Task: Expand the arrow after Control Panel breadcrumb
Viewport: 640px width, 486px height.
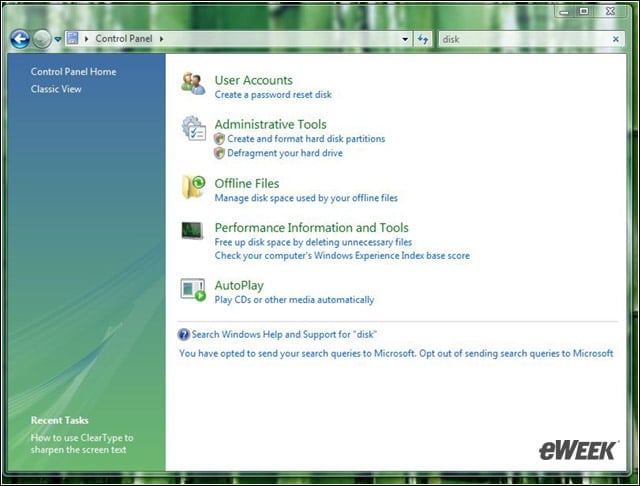Action: [x=162, y=39]
